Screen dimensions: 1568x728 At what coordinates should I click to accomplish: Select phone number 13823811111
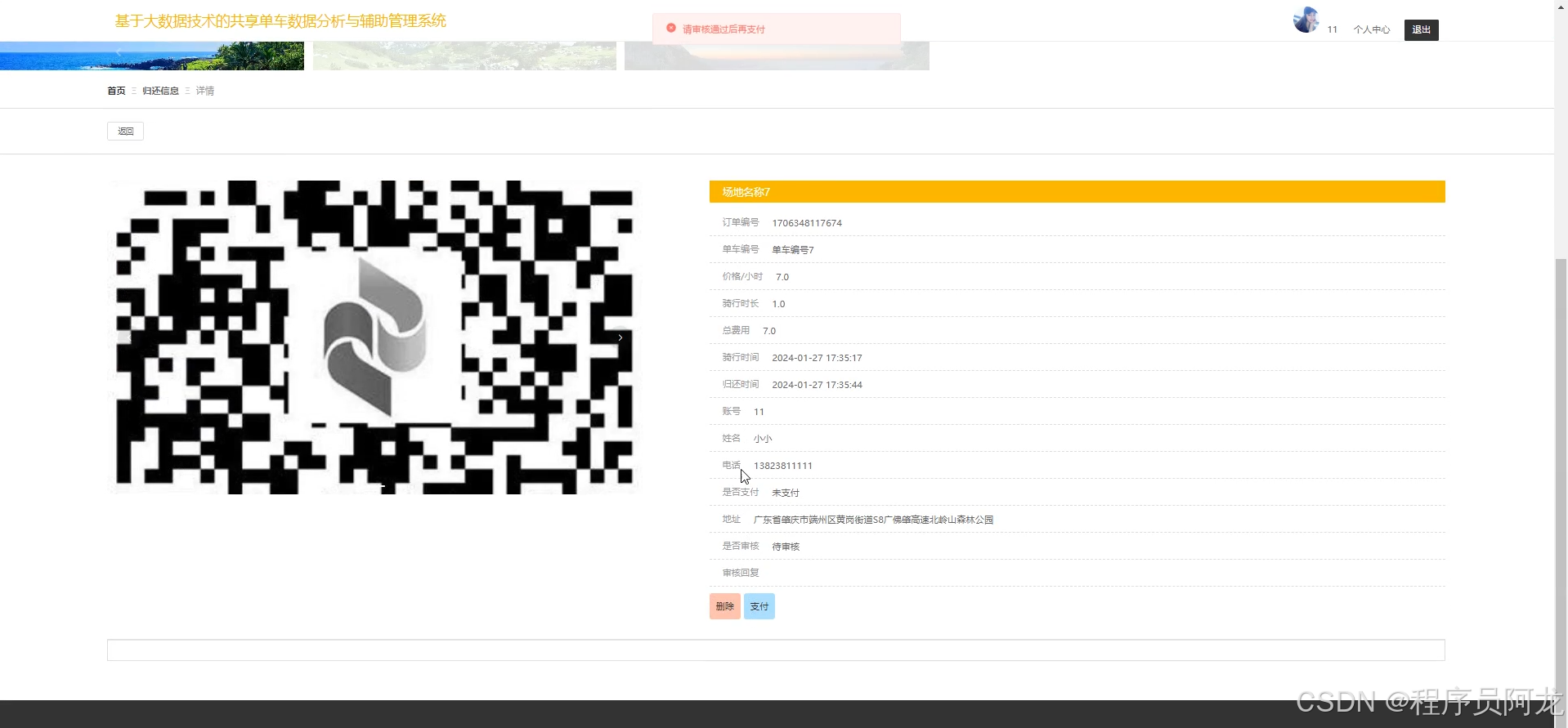point(783,466)
